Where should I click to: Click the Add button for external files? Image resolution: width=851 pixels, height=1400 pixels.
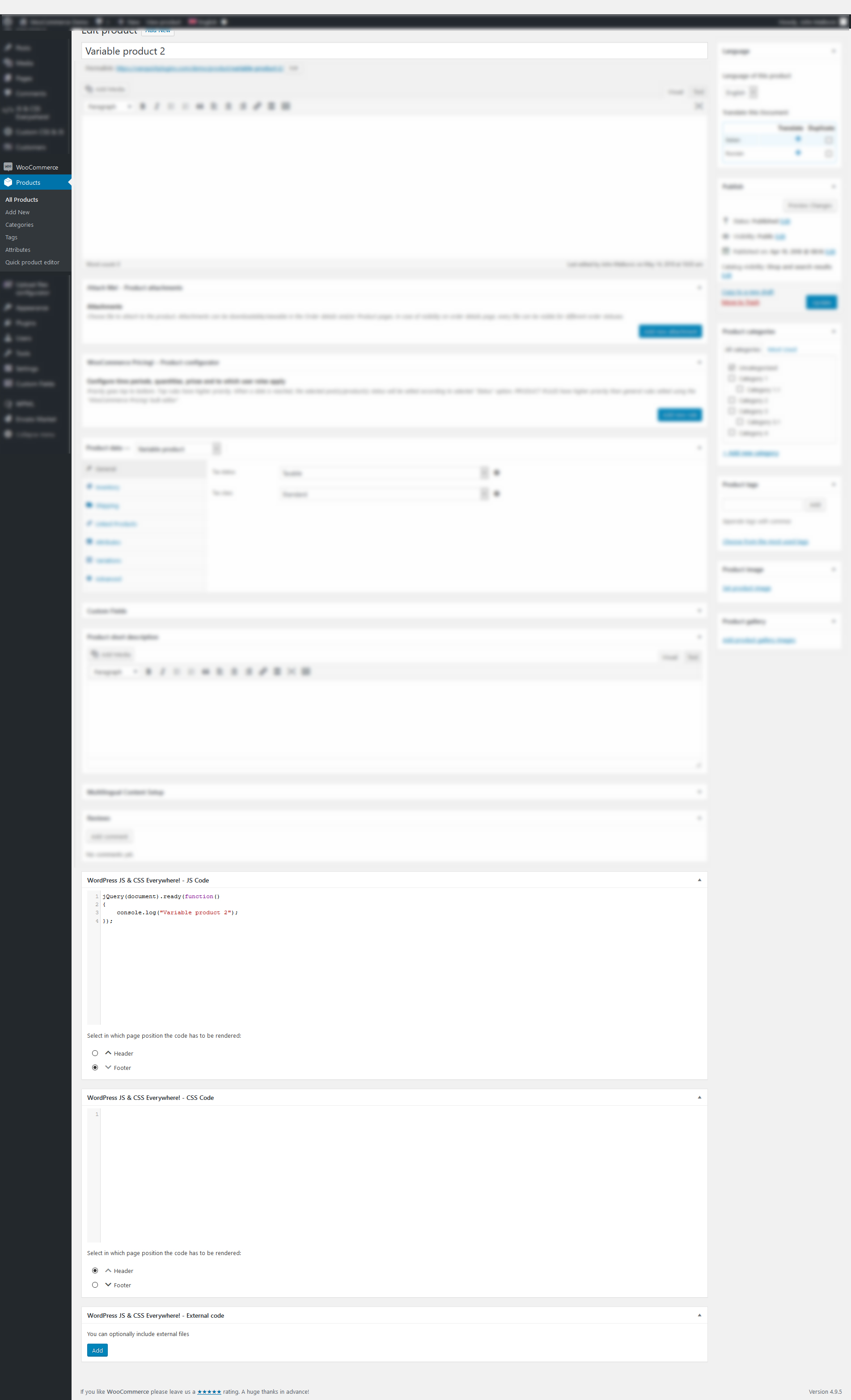pos(97,1350)
